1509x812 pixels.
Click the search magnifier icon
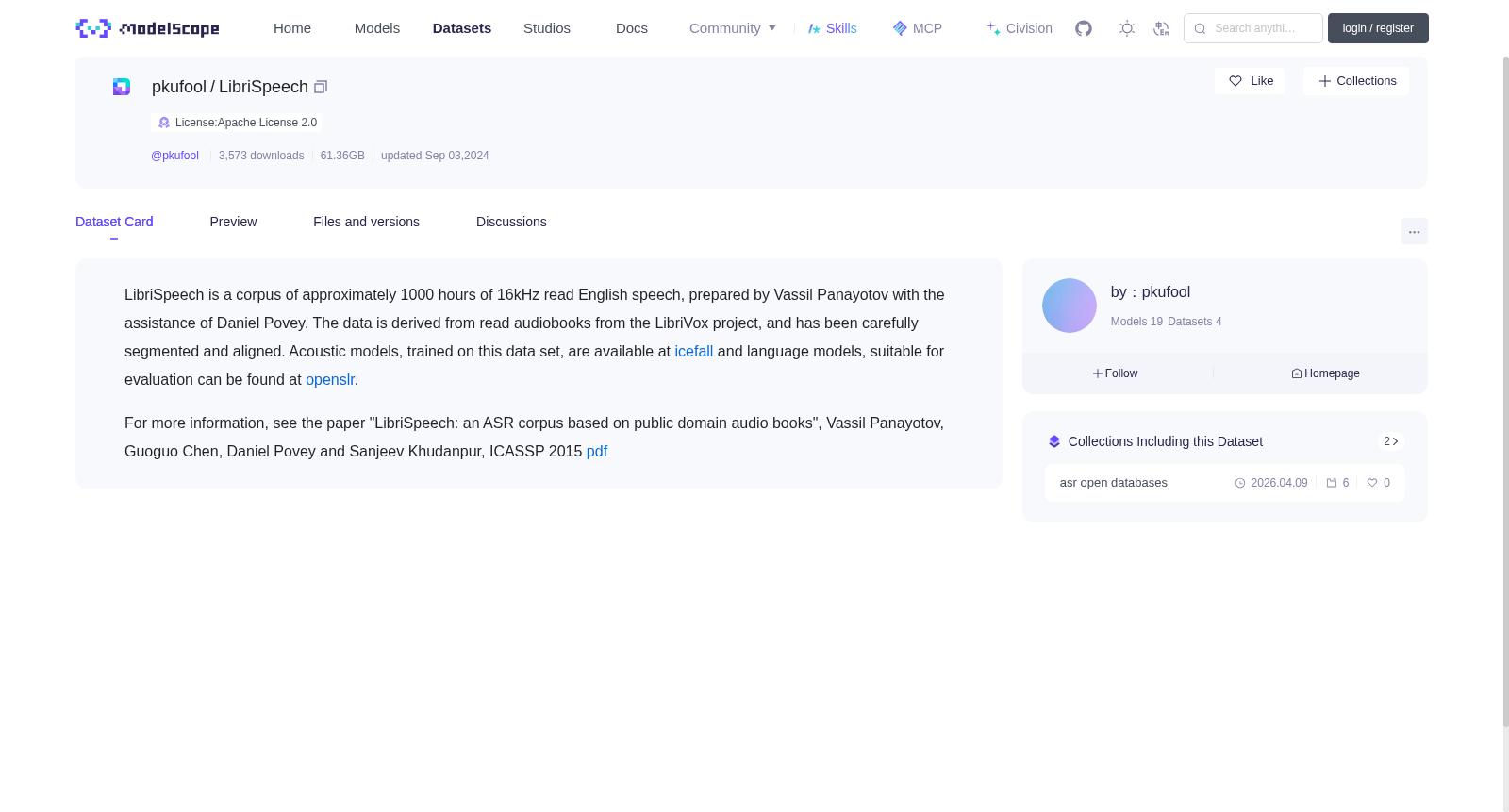click(1200, 28)
